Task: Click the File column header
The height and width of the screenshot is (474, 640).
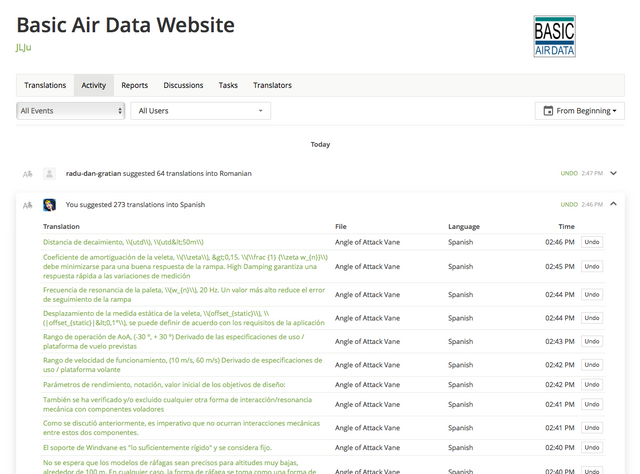Action: [x=341, y=227]
